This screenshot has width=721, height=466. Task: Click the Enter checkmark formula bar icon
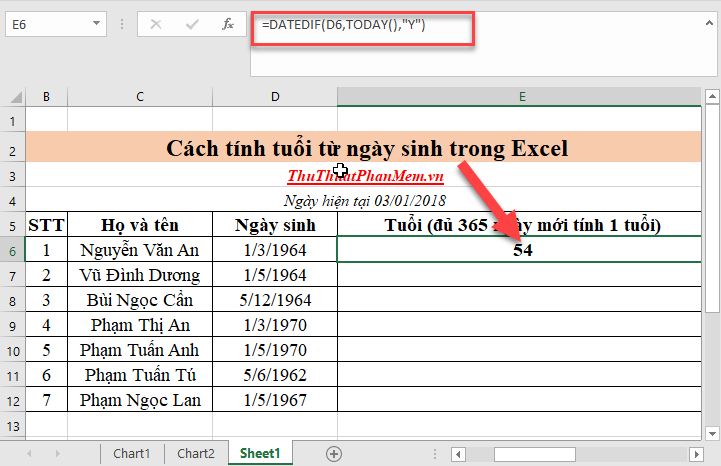[x=192, y=24]
